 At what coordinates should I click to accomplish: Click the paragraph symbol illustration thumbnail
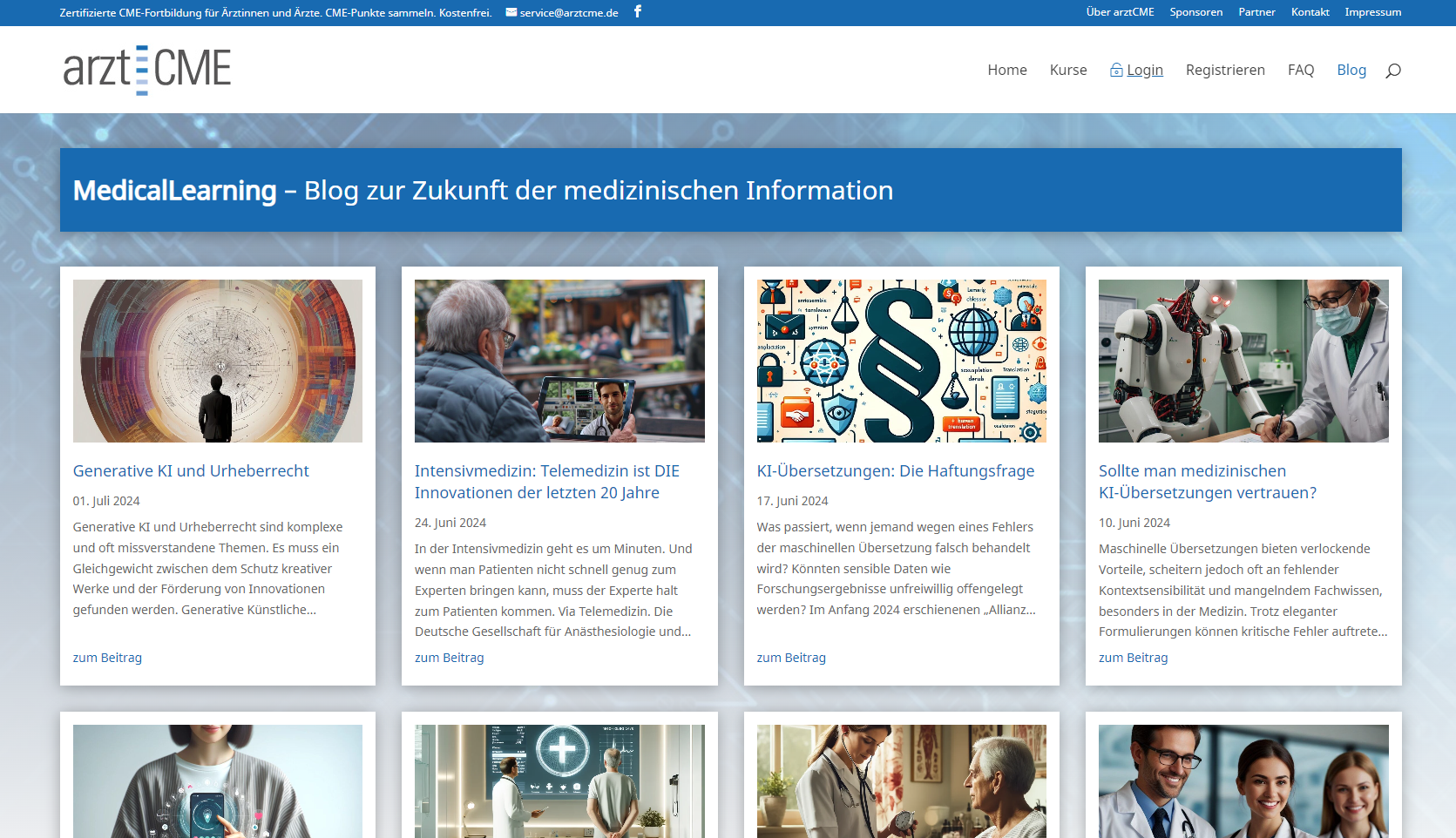point(902,361)
